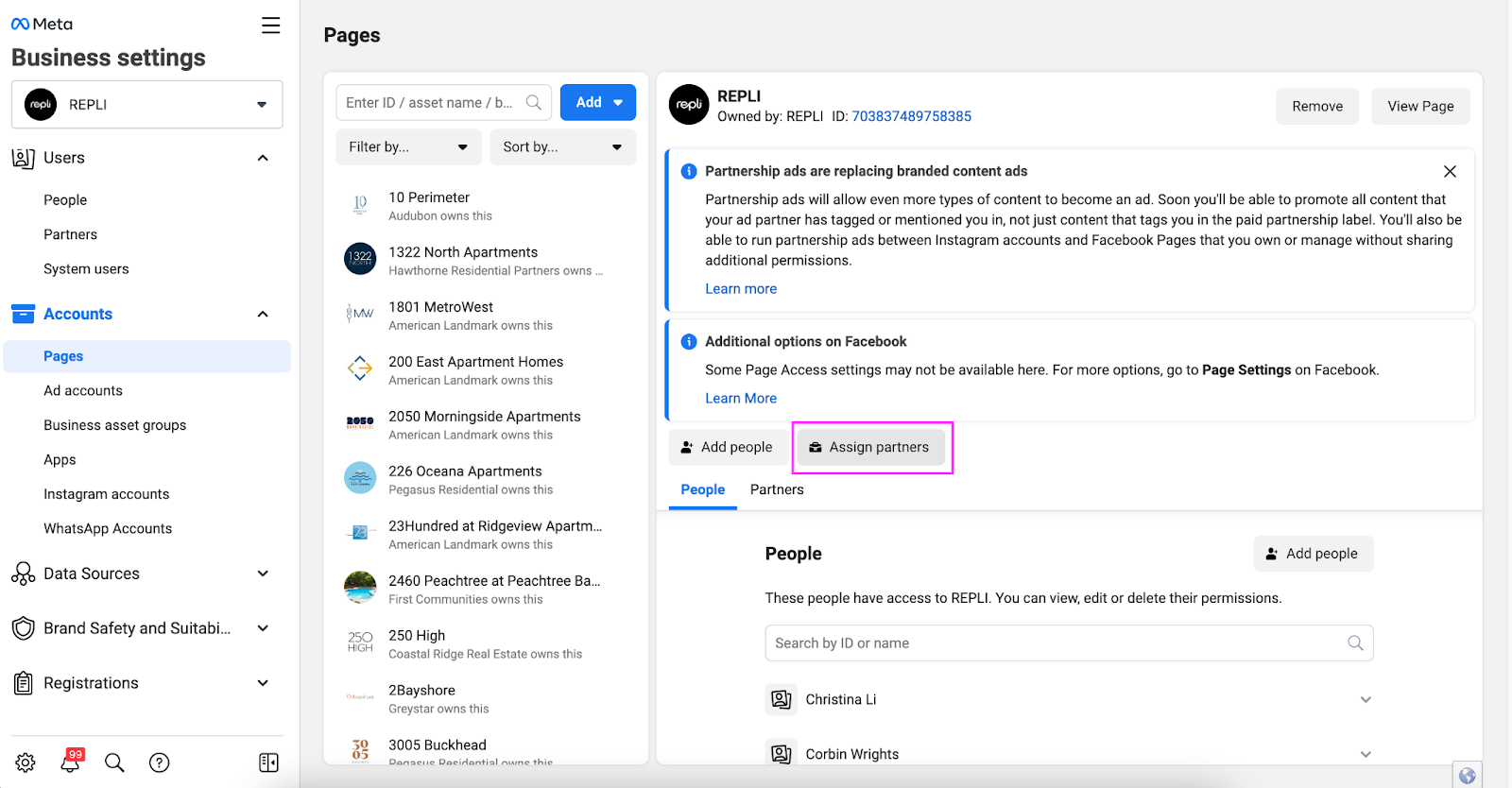Open Ad accounts in the sidebar
1512x788 pixels.
[x=83, y=390]
